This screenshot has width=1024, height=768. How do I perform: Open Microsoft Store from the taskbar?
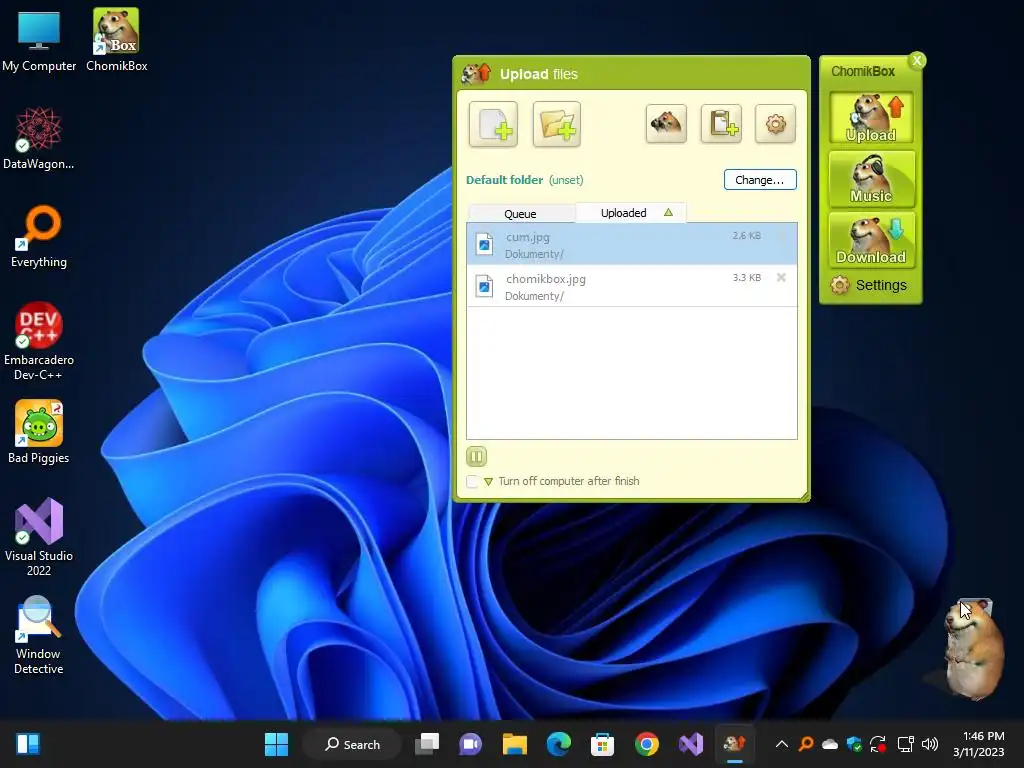click(602, 744)
